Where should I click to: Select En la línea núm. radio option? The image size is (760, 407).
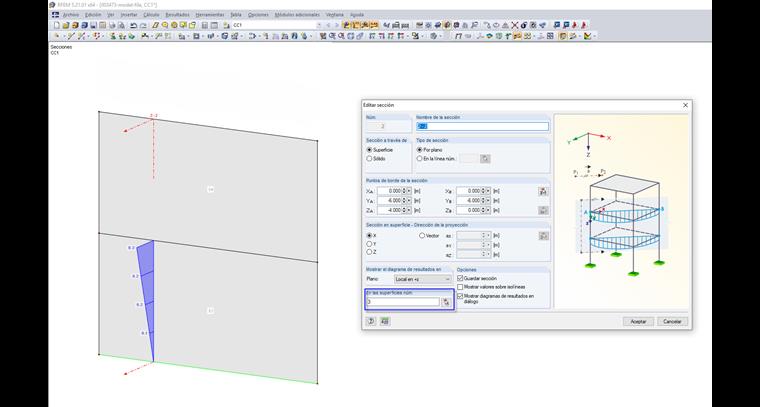420,158
